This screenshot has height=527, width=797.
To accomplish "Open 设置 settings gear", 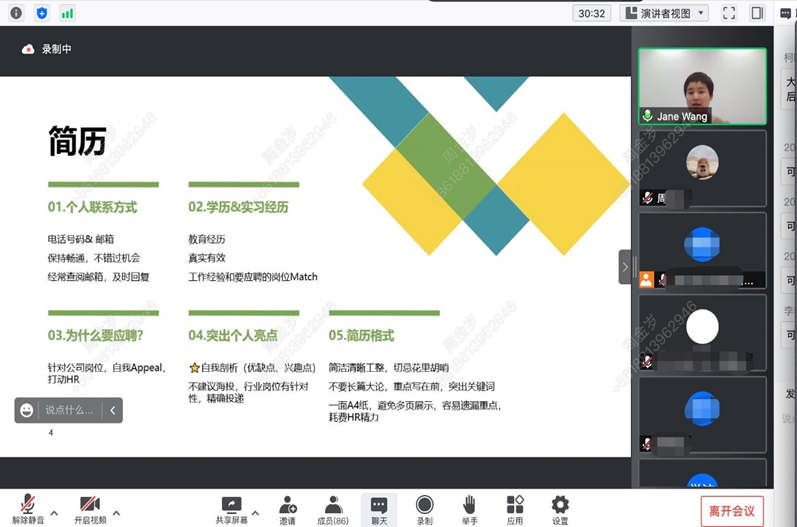I will coord(560,504).
